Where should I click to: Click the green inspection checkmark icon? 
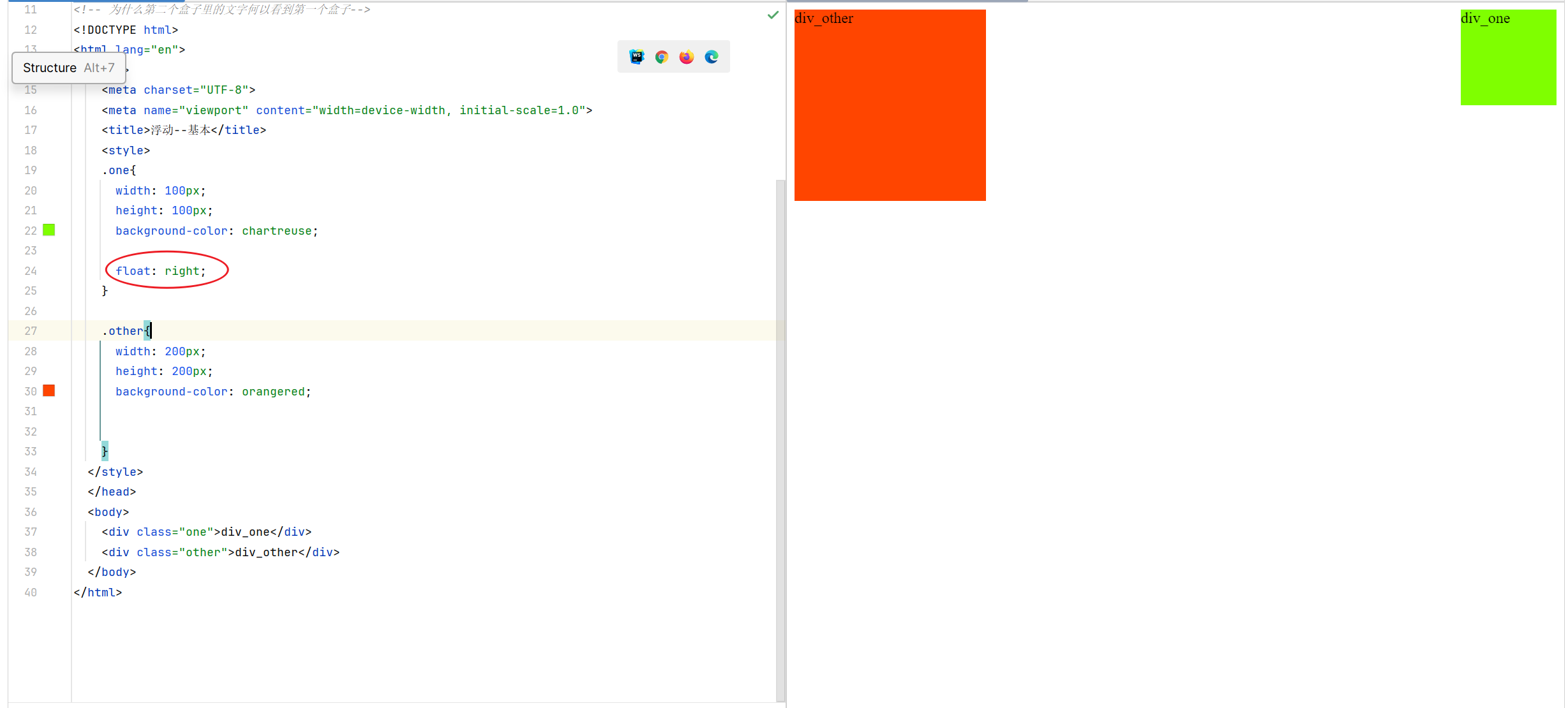773,15
